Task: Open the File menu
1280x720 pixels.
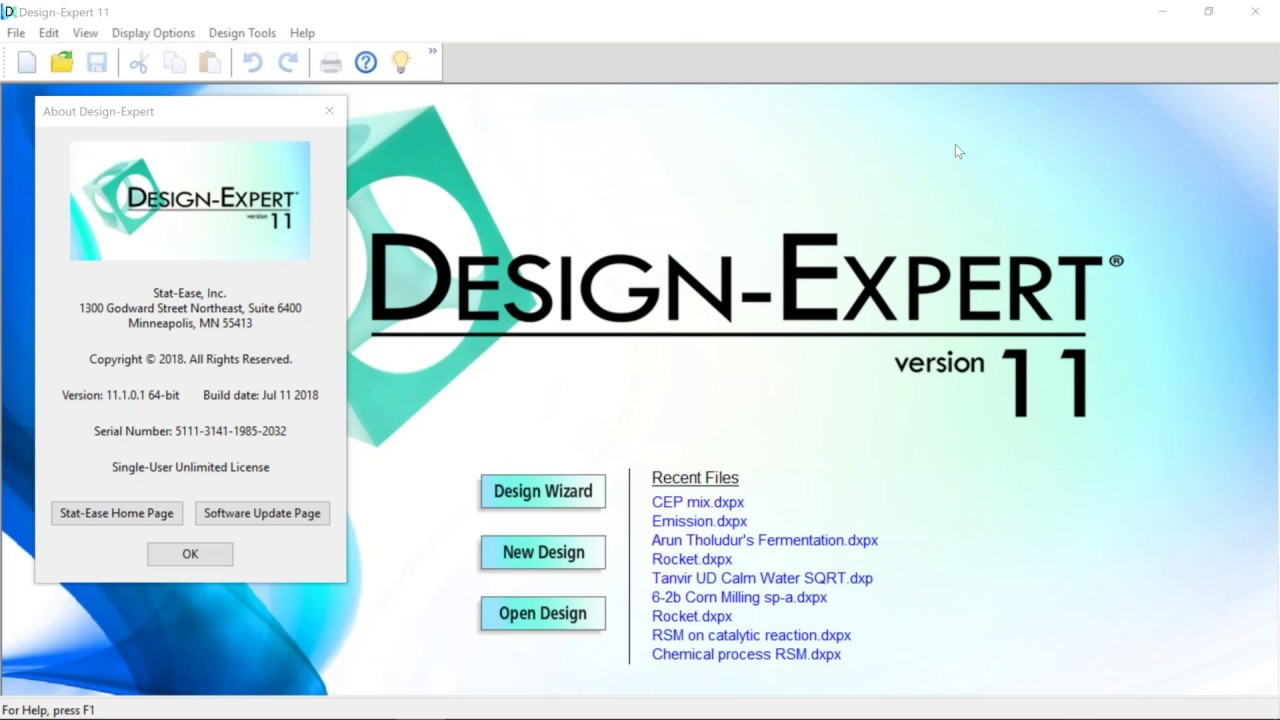Action: point(16,33)
